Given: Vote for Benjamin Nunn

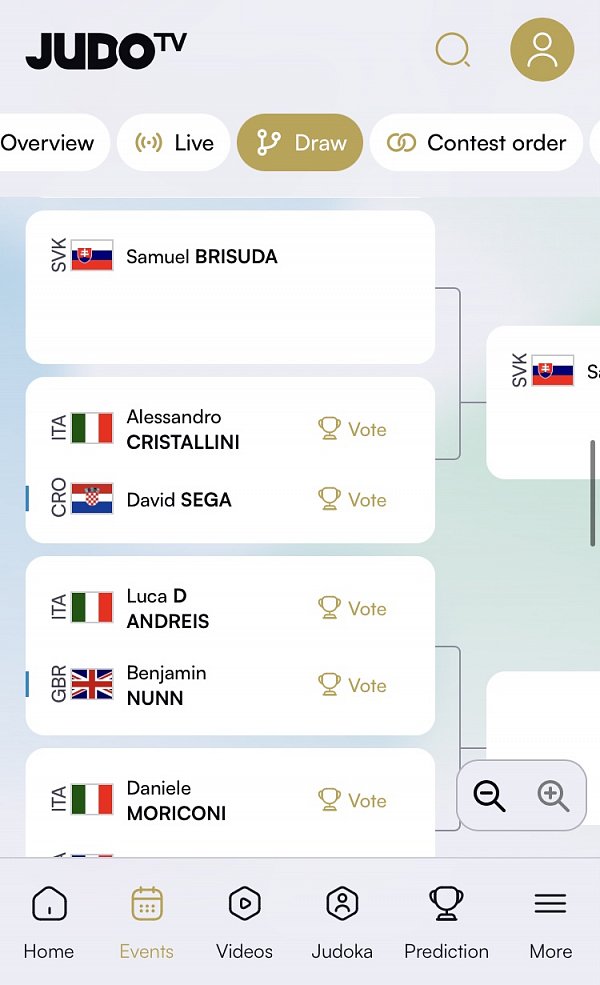Looking at the screenshot, I should pos(352,685).
